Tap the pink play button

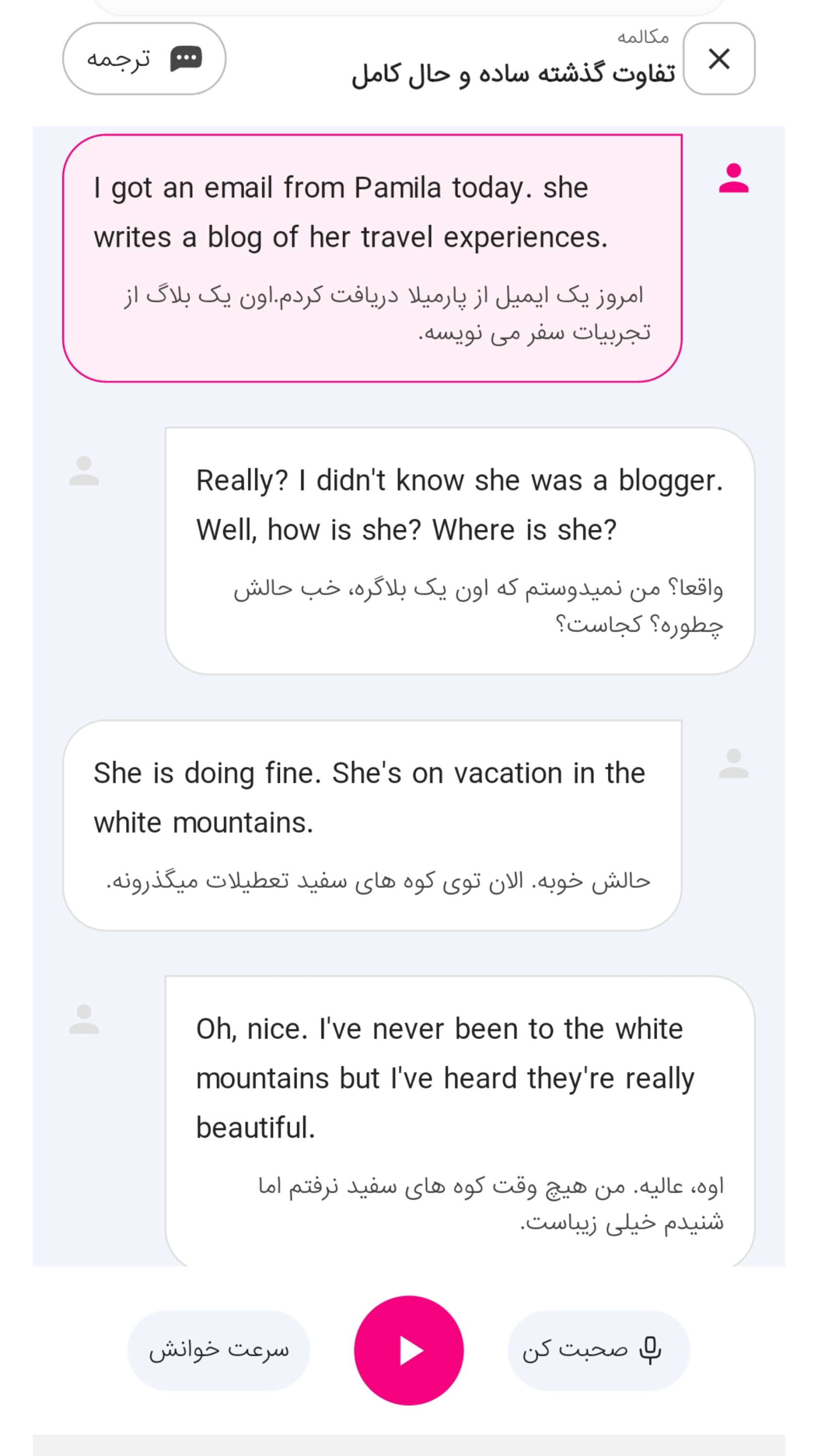pyautogui.click(x=409, y=1350)
